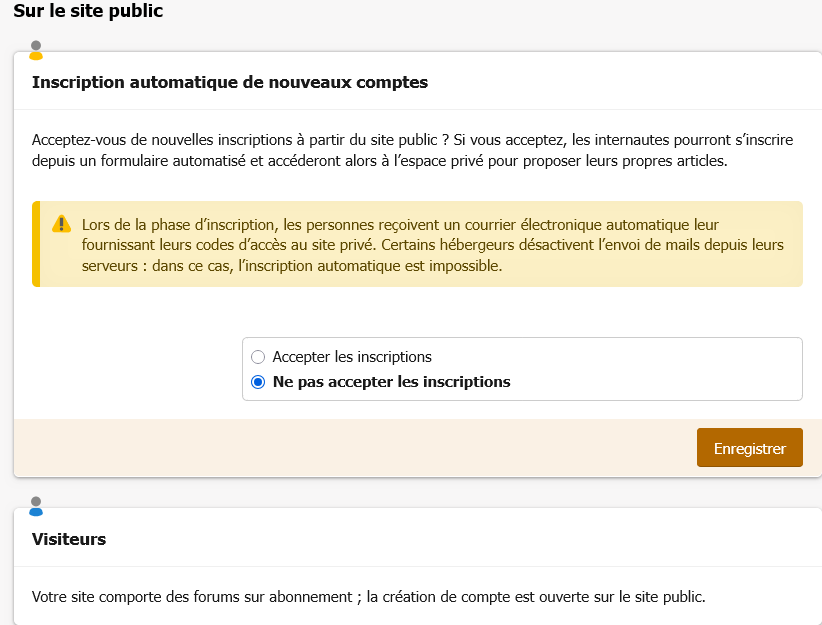Click the "Sur le site public" section heading
The width and height of the screenshot is (822, 625).
point(88,12)
